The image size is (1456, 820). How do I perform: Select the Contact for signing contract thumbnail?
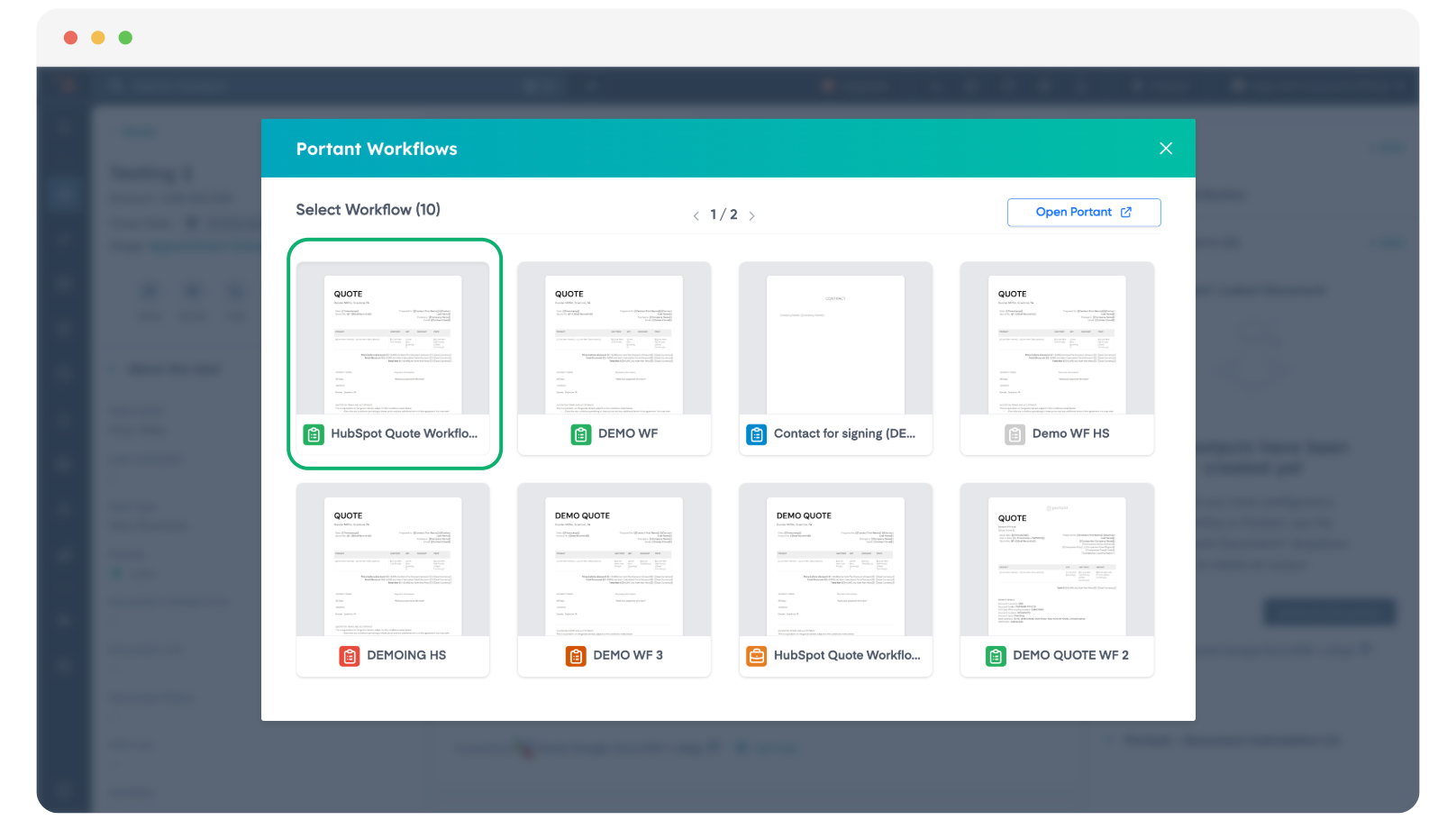click(x=835, y=344)
